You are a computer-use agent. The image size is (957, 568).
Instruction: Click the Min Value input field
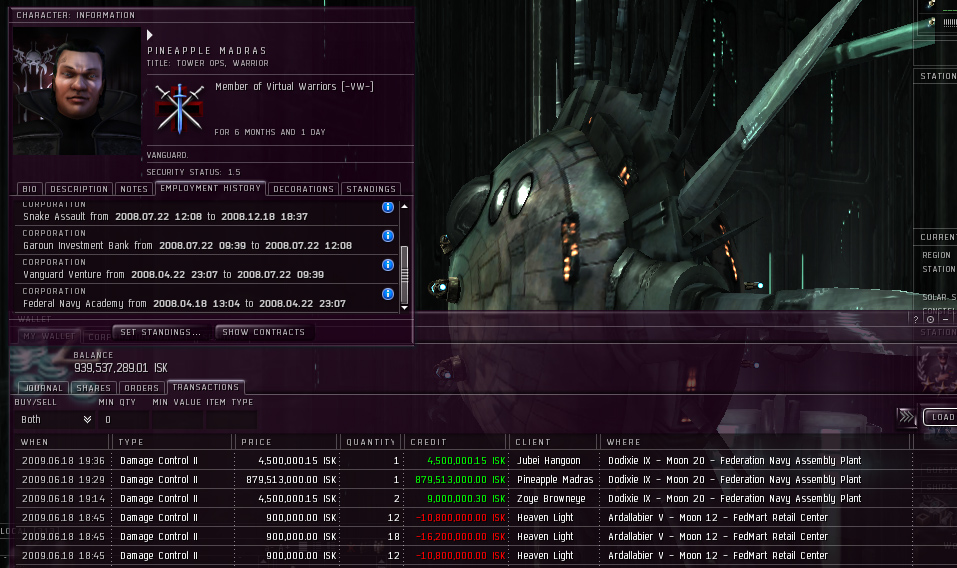pos(178,419)
